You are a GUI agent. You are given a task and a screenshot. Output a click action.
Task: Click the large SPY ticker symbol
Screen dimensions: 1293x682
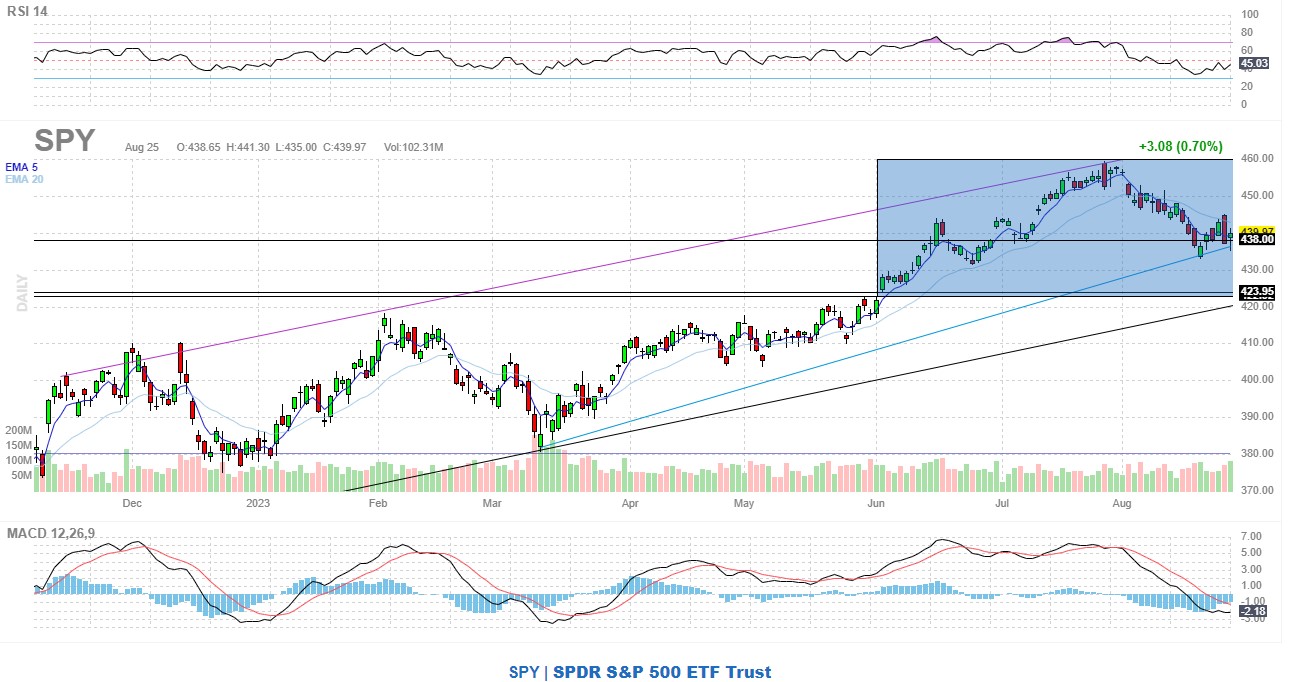(x=65, y=141)
